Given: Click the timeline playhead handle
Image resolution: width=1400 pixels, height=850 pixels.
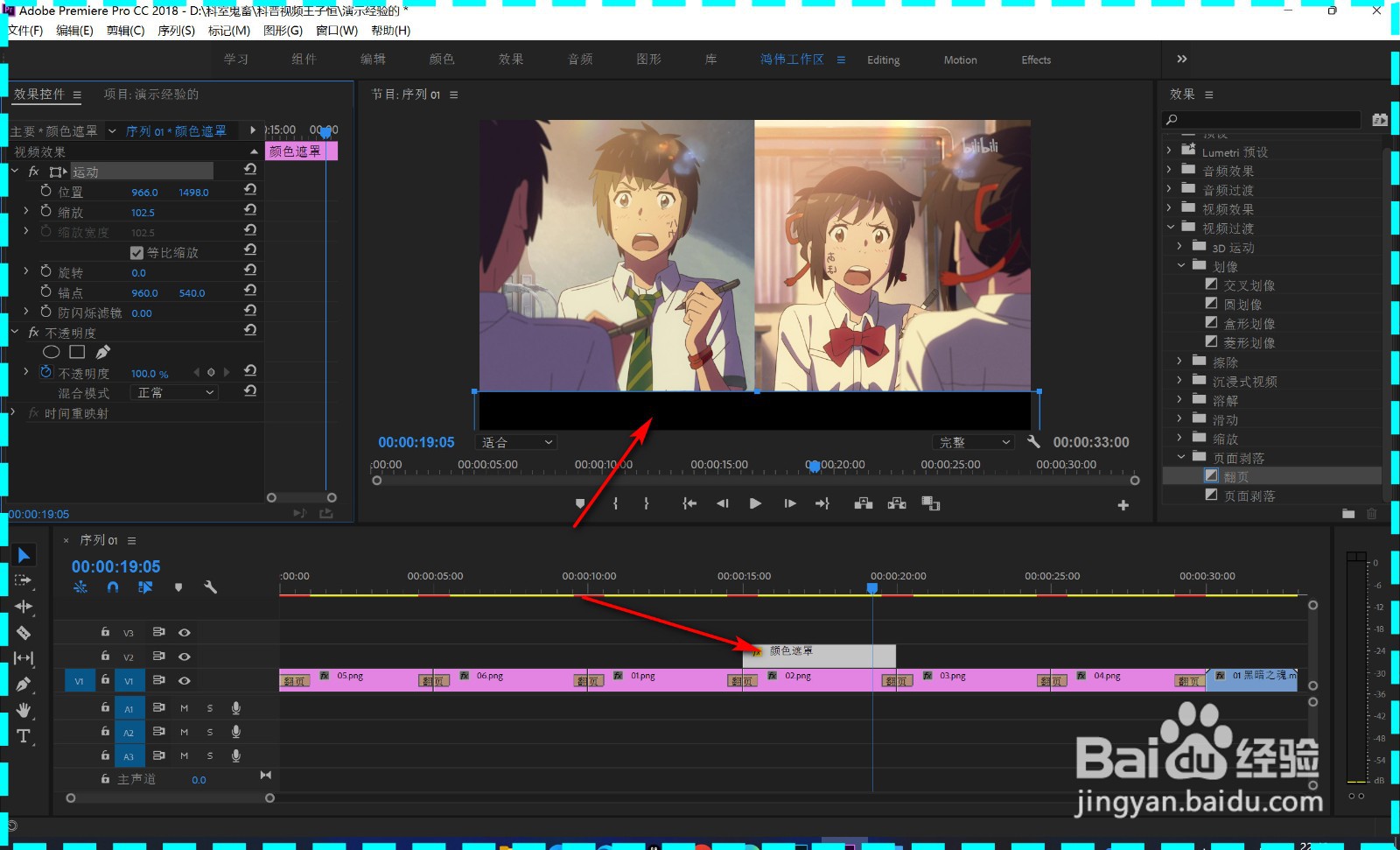Looking at the screenshot, I should tap(872, 588).
